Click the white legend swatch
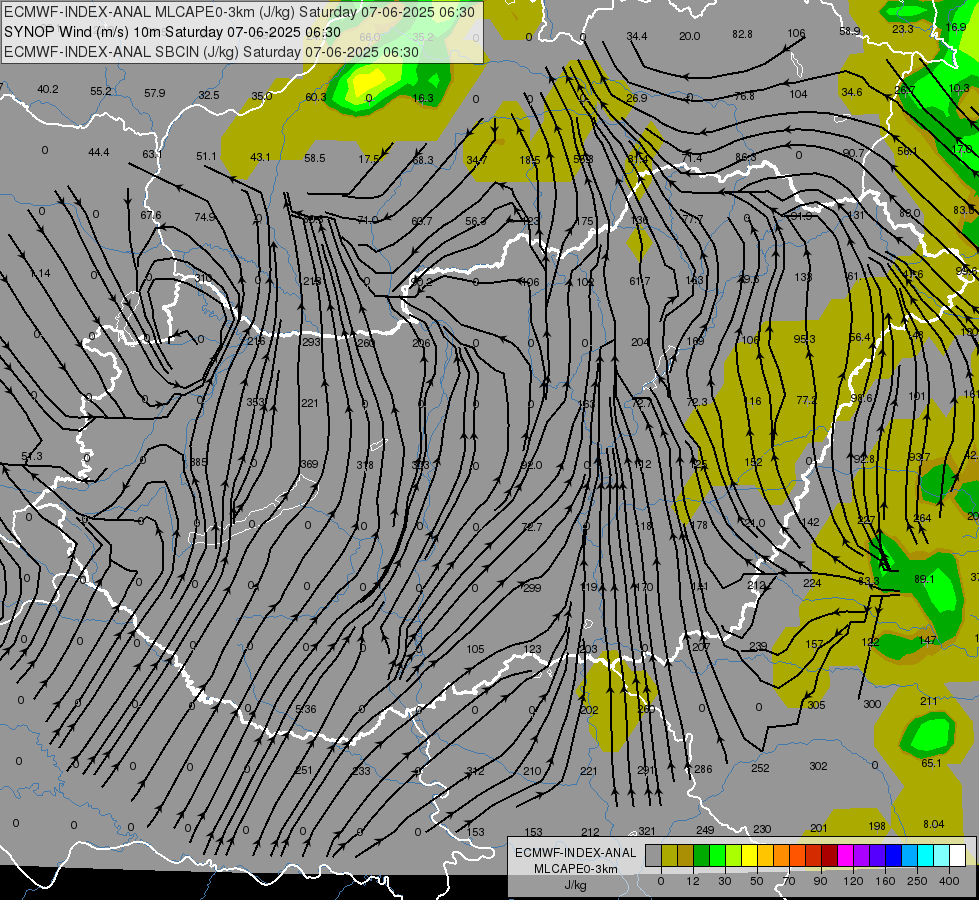The width and height of the screenshot is (979, 900). tap(958, 855)
